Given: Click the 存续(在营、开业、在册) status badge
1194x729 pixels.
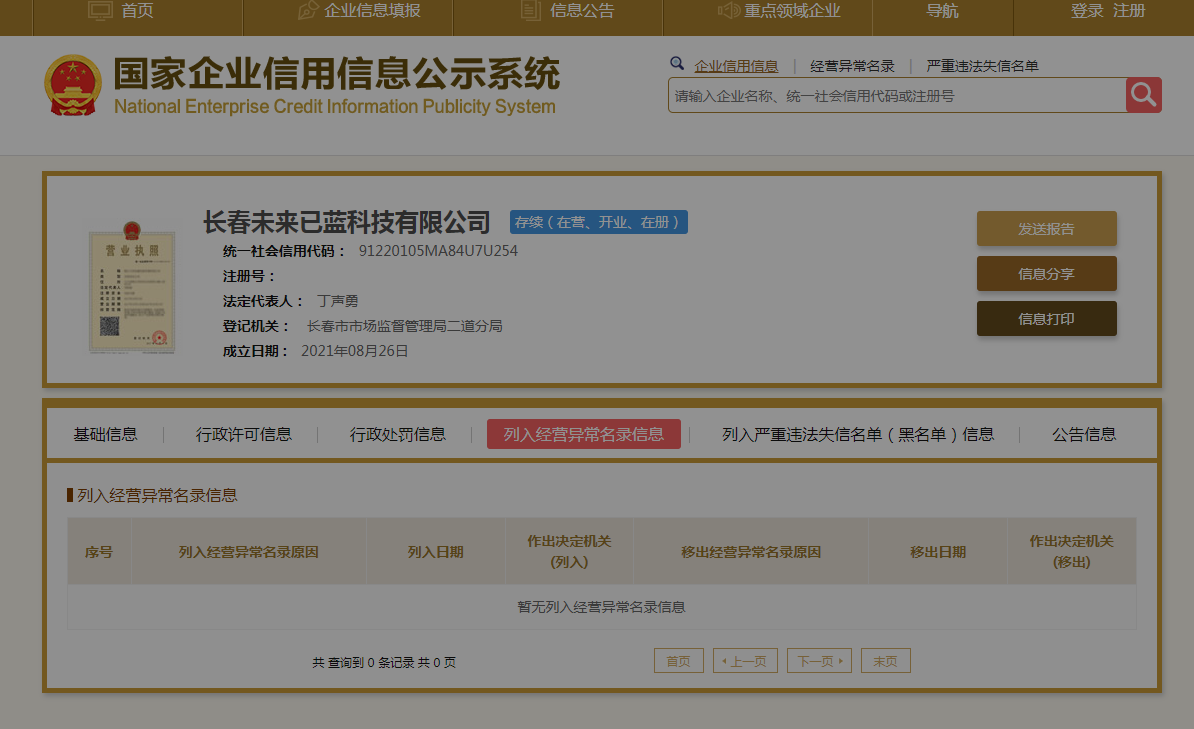Looking at the screenshot, I should coord(599,222).
